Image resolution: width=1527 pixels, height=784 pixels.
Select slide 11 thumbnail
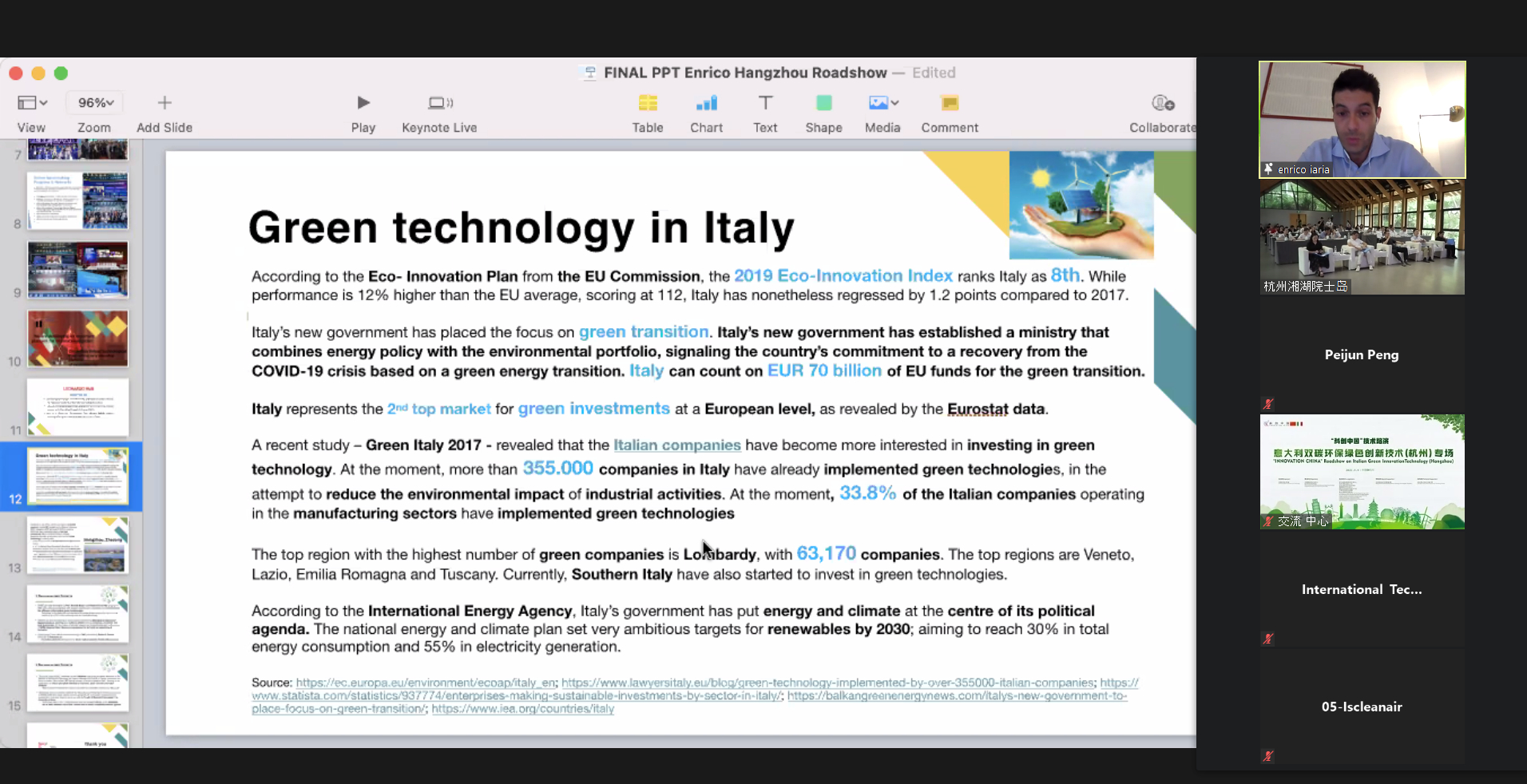click(x=78, y=407)
